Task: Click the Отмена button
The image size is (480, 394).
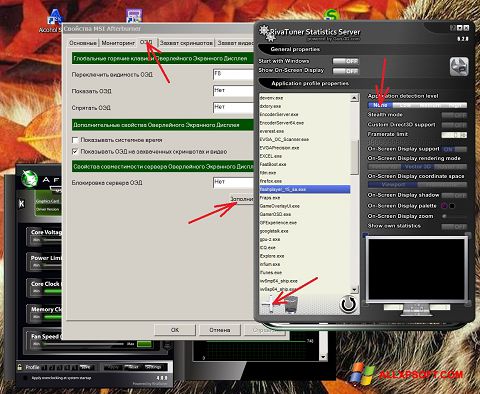Action: pyautogui.click(x=220, y=330)
